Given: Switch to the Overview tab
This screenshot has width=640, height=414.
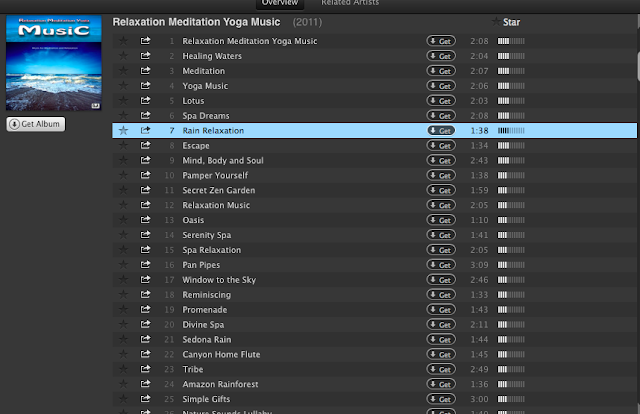Looking at the screenshot, I should (x=280, y=4).
